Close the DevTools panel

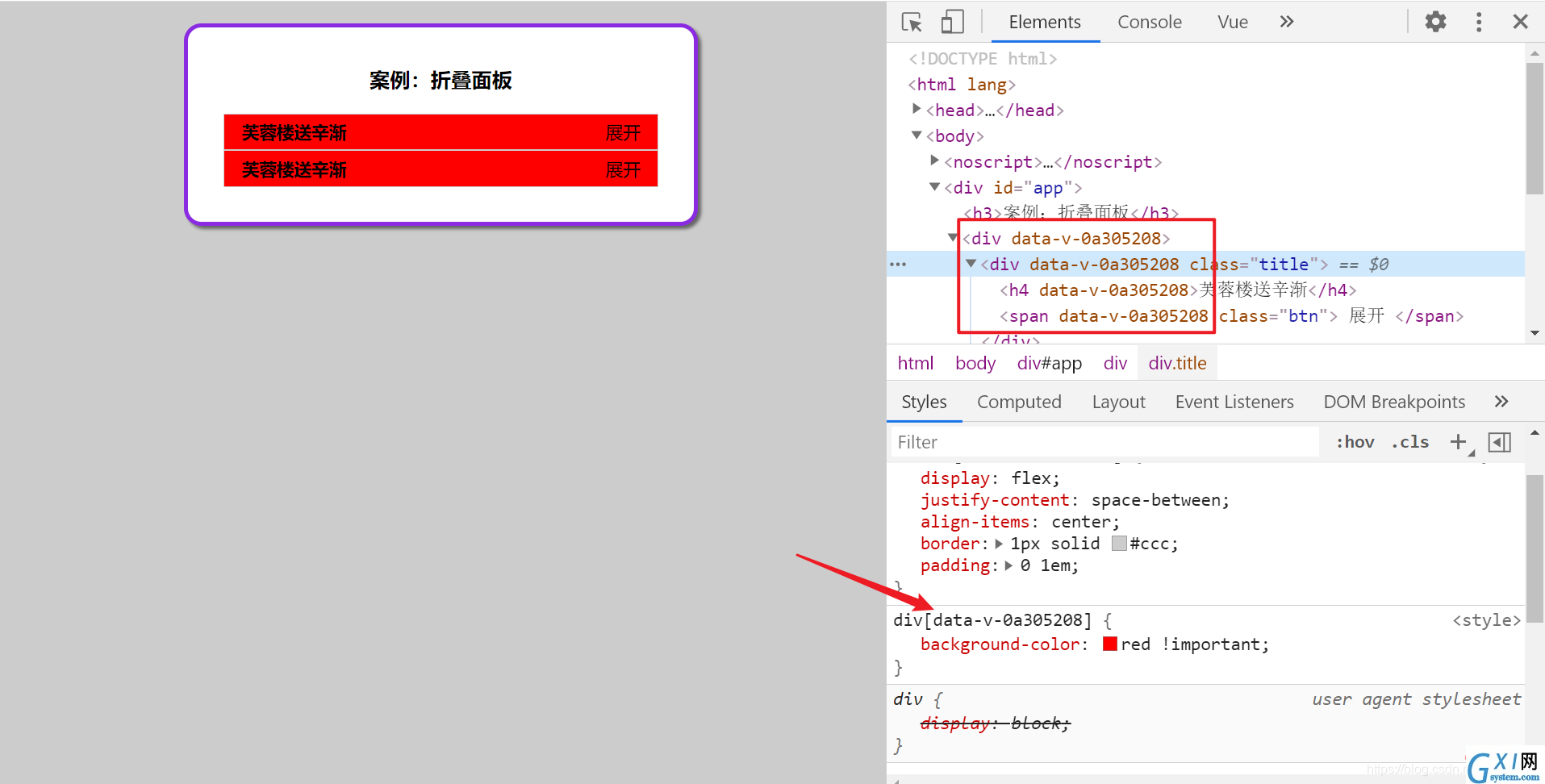[1521, 22]
